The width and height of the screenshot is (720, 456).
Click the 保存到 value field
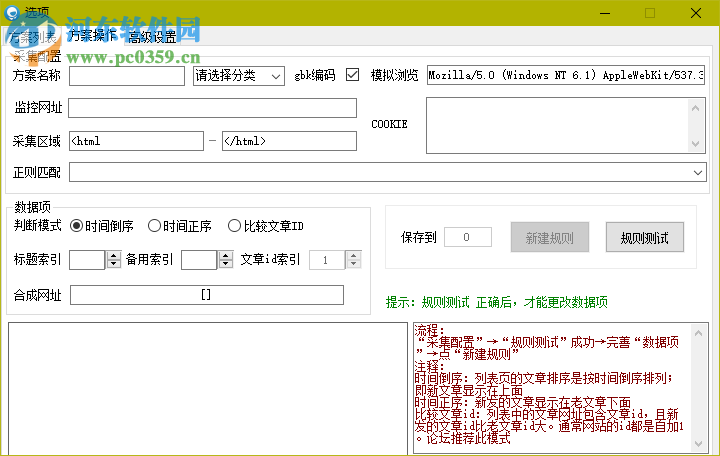click(x=467, y=237)
